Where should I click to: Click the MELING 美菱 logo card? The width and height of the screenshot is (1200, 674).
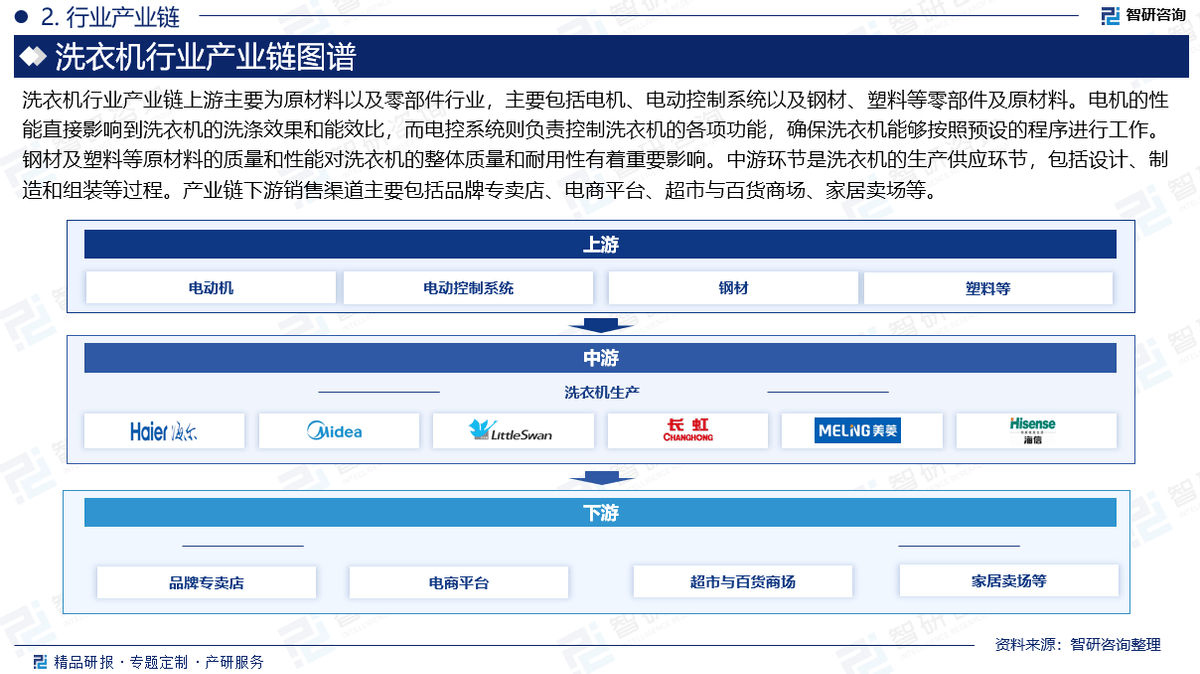(x=862, y=431)
